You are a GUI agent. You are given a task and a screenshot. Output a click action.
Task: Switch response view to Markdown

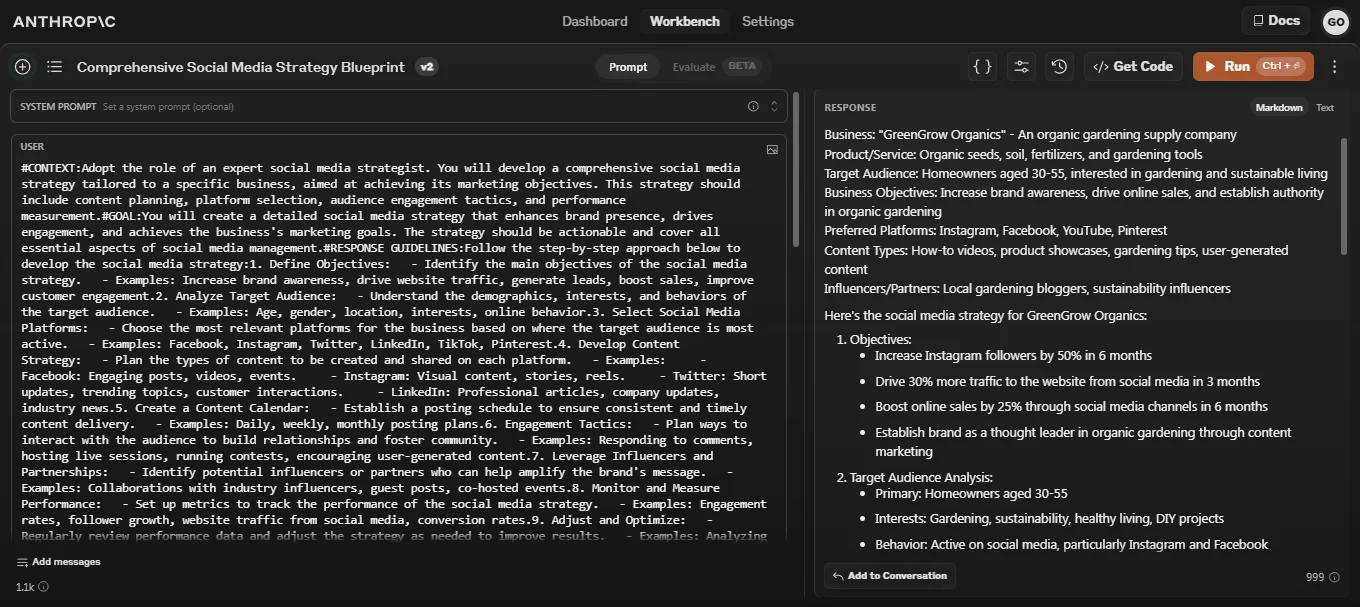1279,107
